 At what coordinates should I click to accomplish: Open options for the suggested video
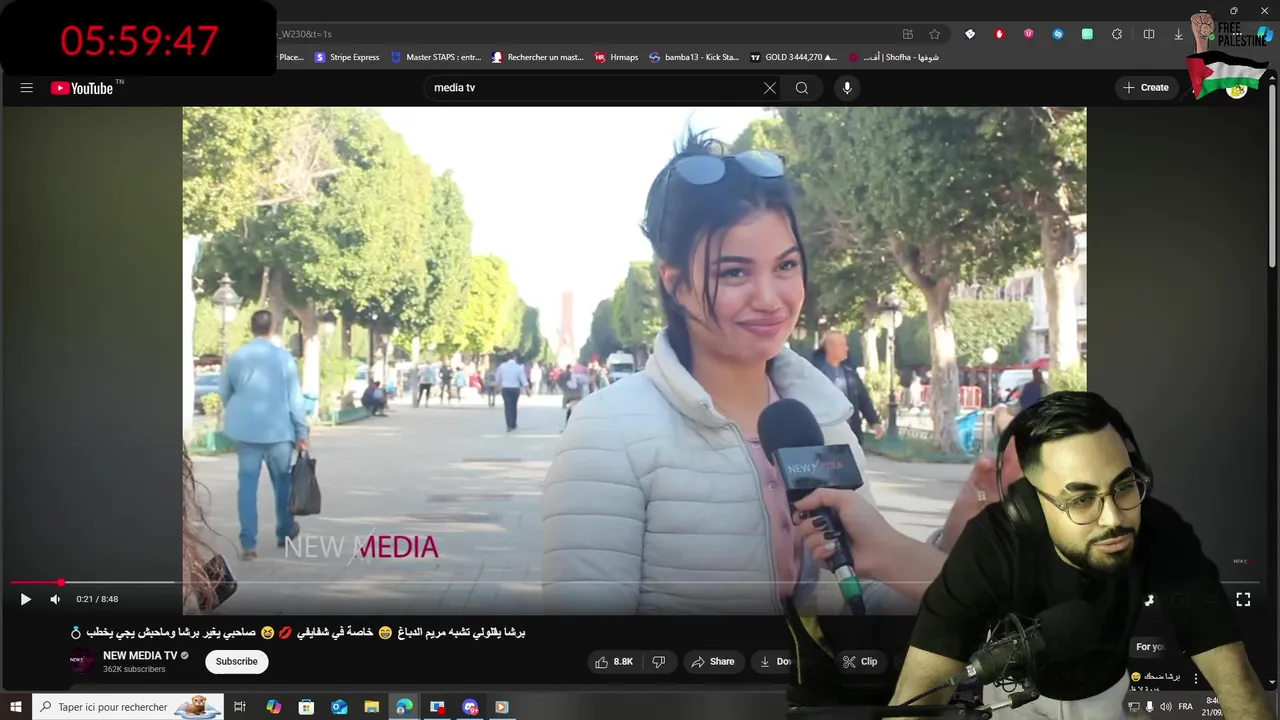(1195, 678)
